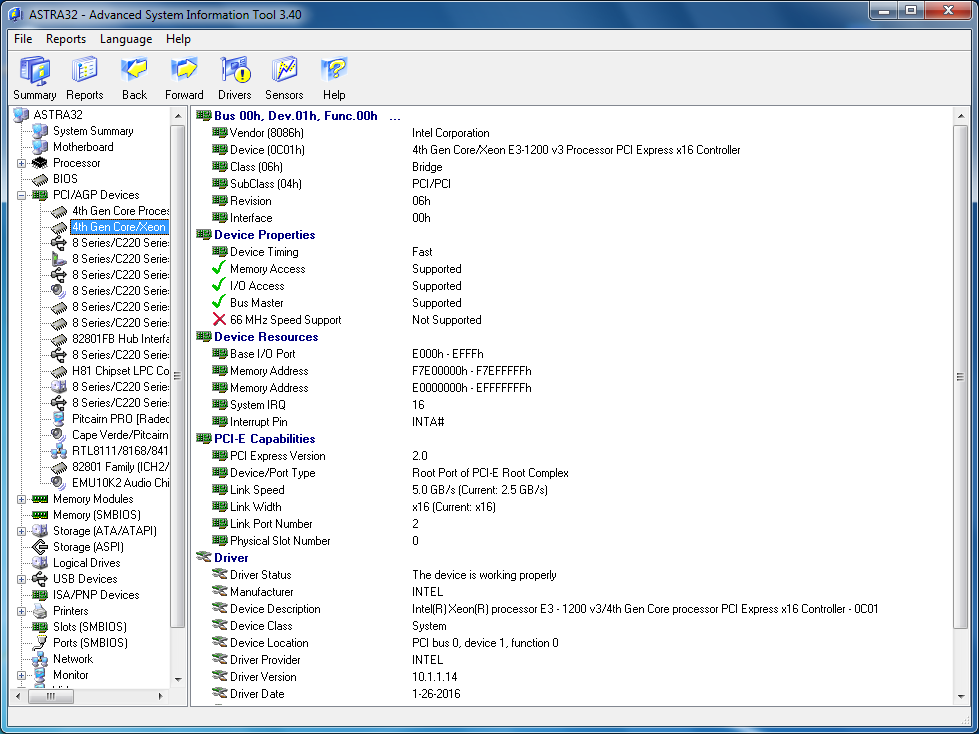Screen dimensions: 979x734
Task: Select Pitcairn PRO device in tree
Action: 120,419
